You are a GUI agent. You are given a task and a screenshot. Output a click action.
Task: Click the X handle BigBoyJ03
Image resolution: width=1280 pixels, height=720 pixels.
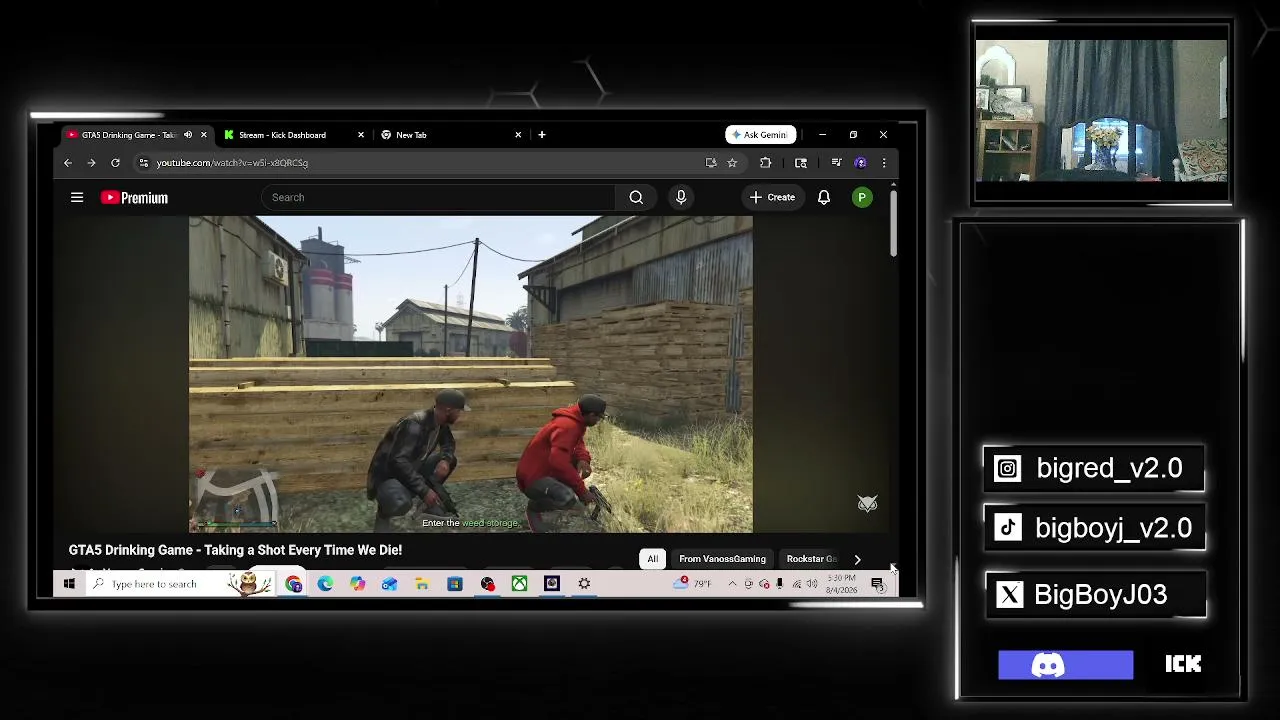(x=1100, y=595)
